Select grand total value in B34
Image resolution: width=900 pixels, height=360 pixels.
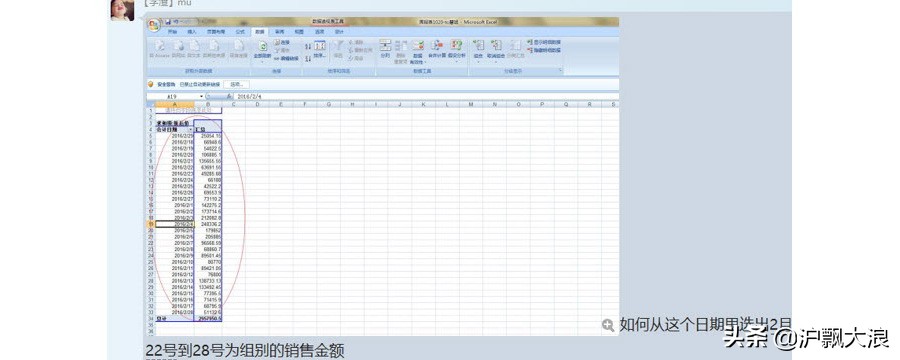(x=208, y=318)
